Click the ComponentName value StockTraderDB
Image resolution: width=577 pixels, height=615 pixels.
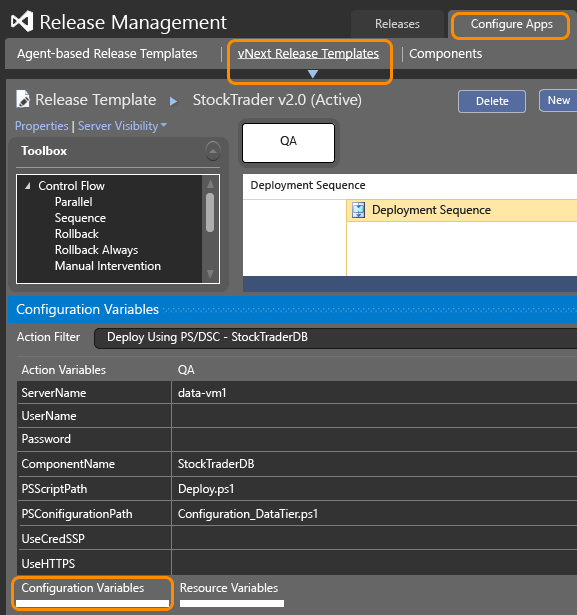click(x=216, y=464)
